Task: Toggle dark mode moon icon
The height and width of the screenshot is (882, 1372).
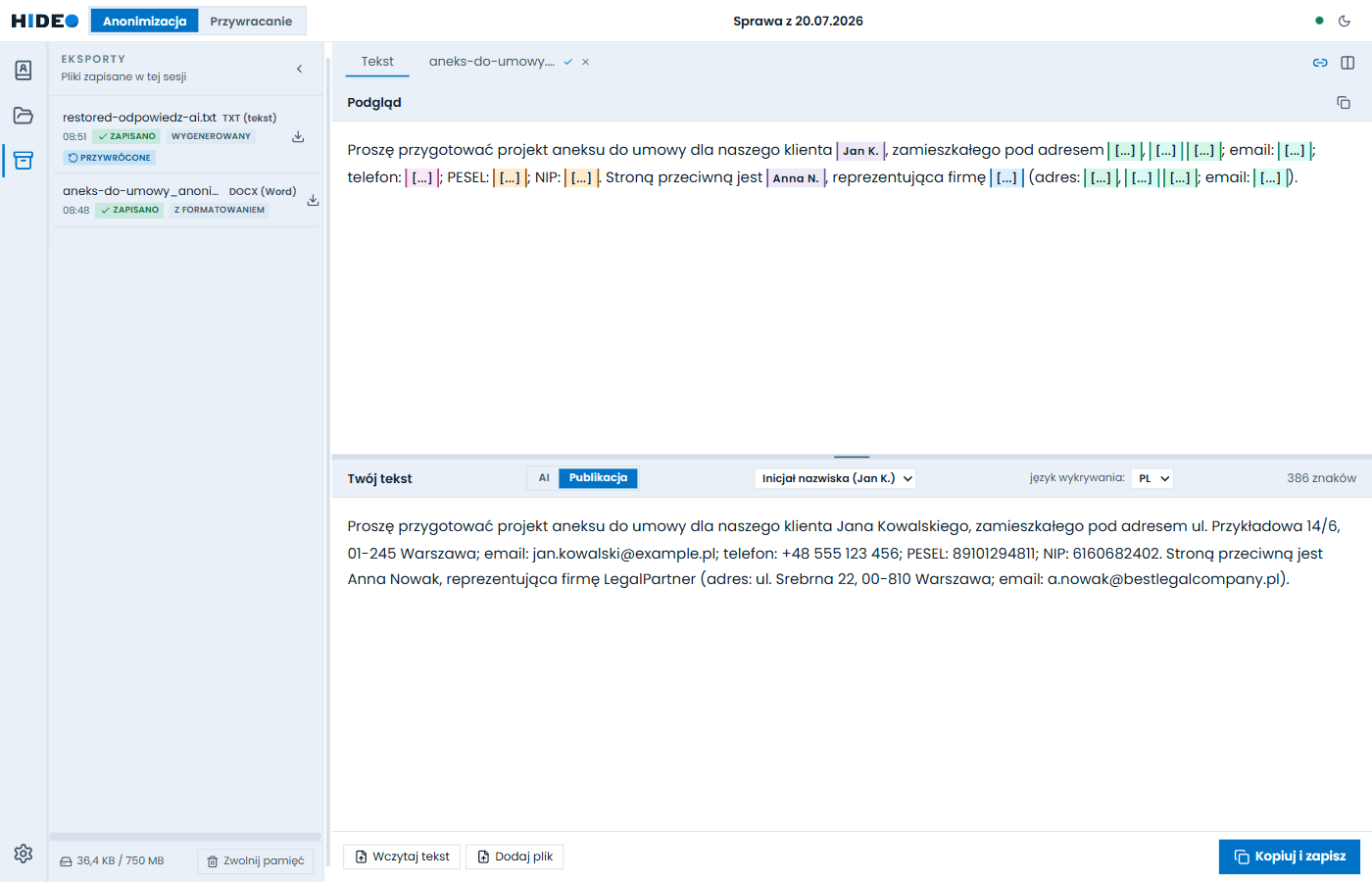Action: (1345, 21)
